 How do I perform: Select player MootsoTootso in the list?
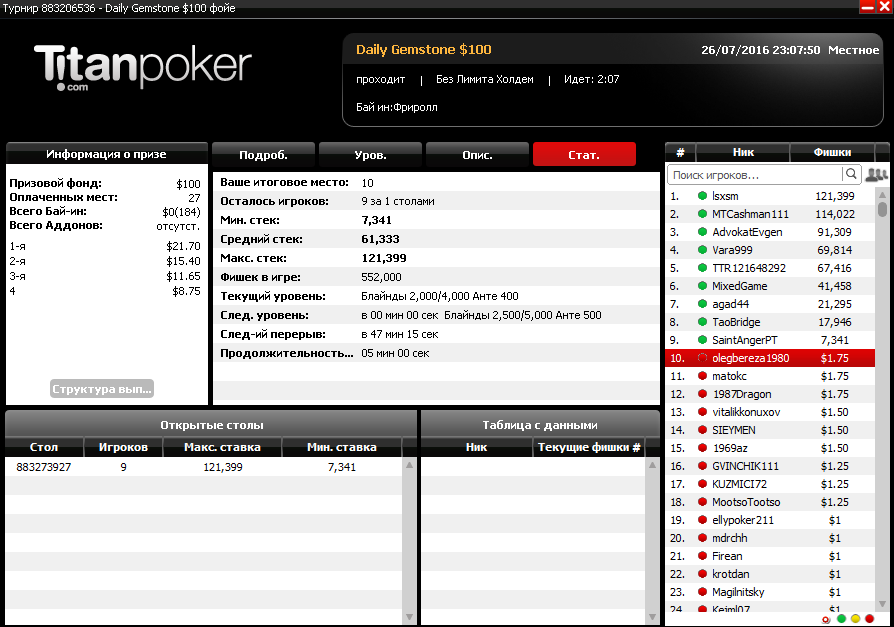pyautogui.click(x=770, y=502)
